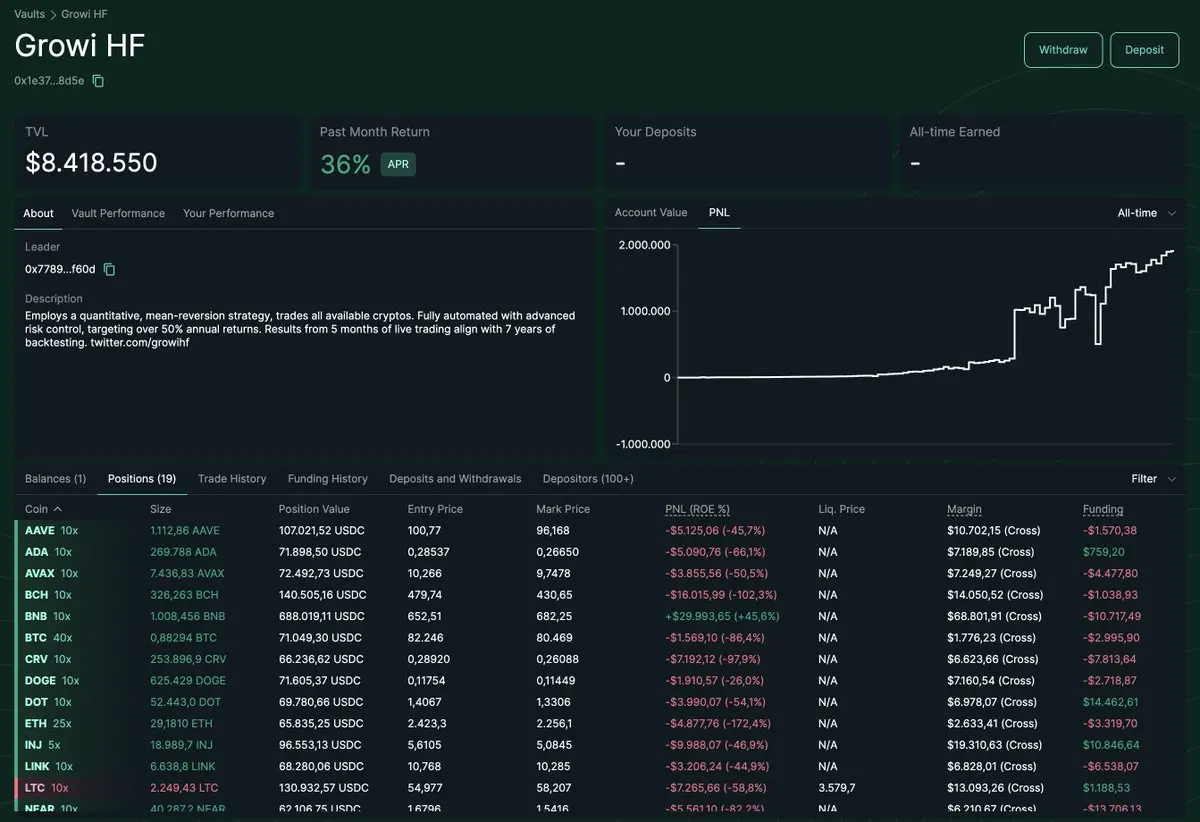
Task: Click the Withdraw button
Action: point(1063,50)
